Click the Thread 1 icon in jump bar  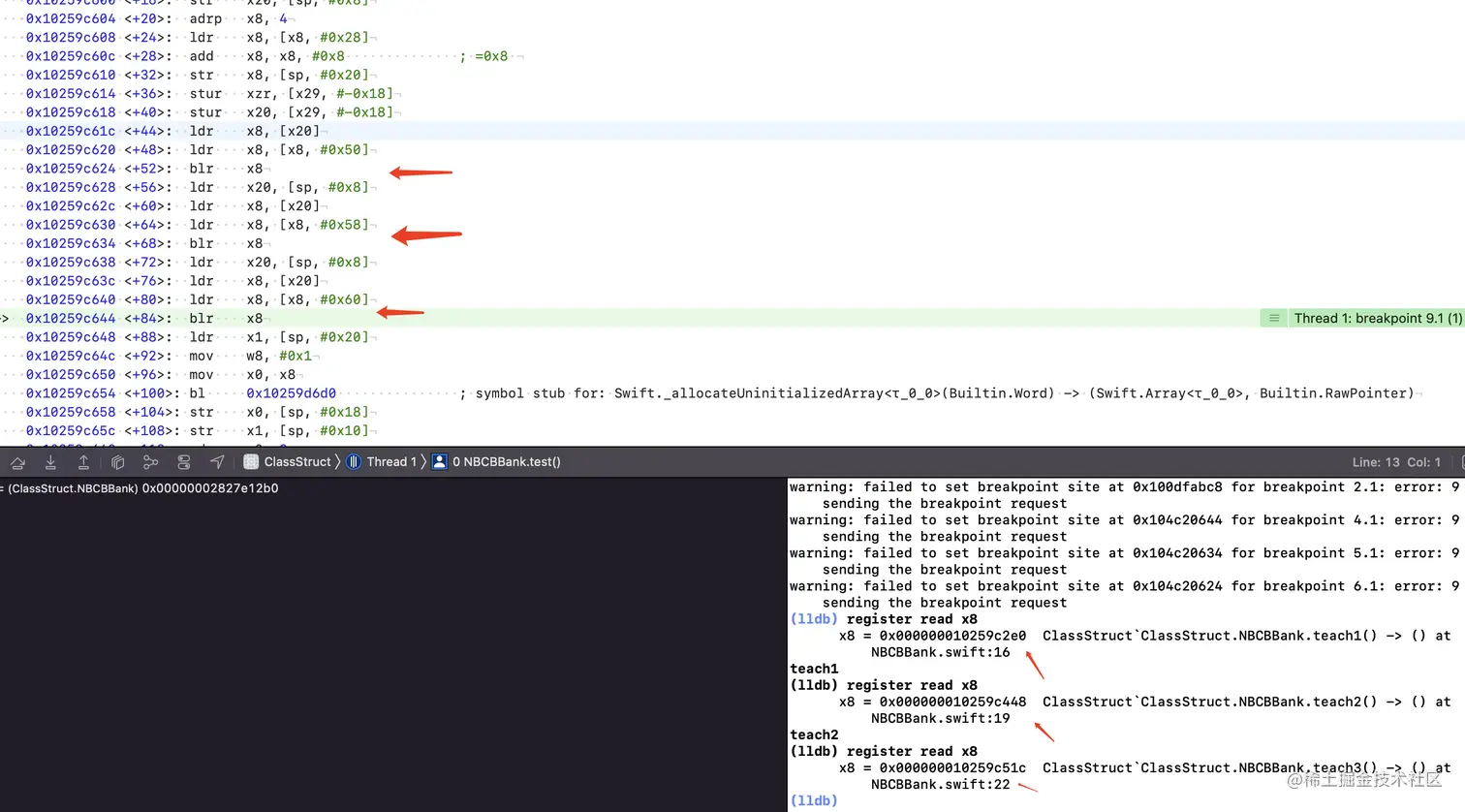(355, 462)
